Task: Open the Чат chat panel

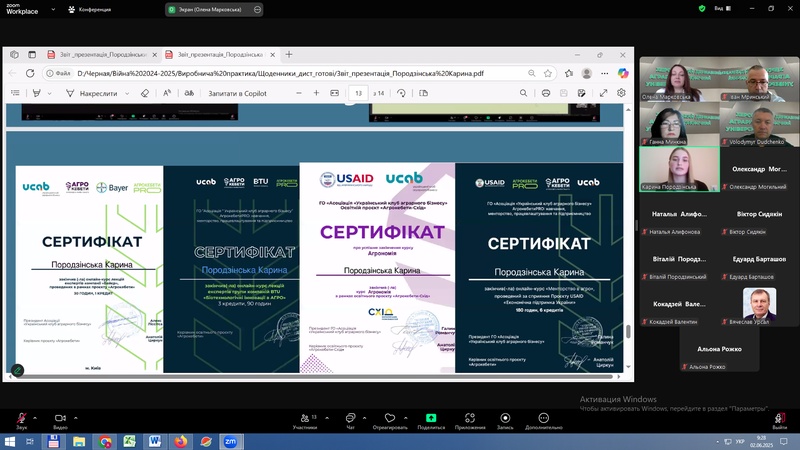Action: 351,420
